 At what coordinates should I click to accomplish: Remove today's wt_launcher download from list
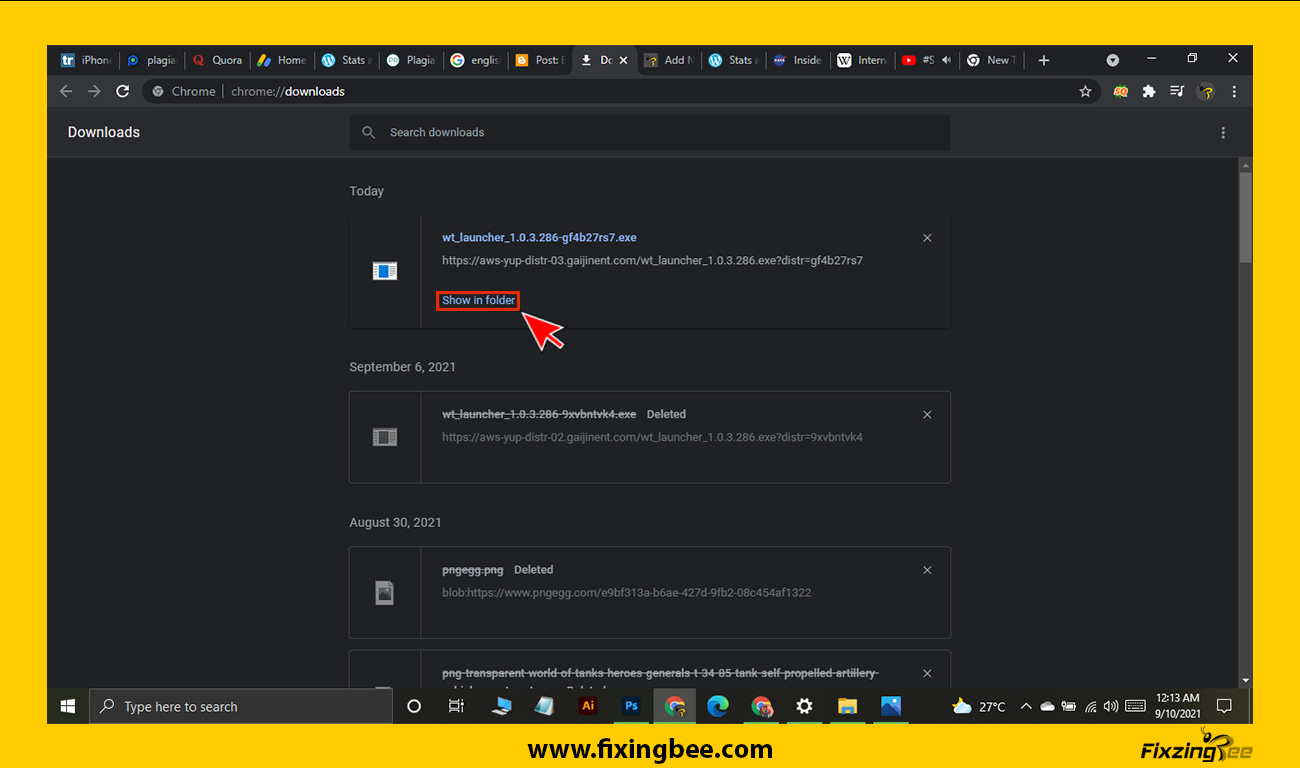(x=927, y=238)
